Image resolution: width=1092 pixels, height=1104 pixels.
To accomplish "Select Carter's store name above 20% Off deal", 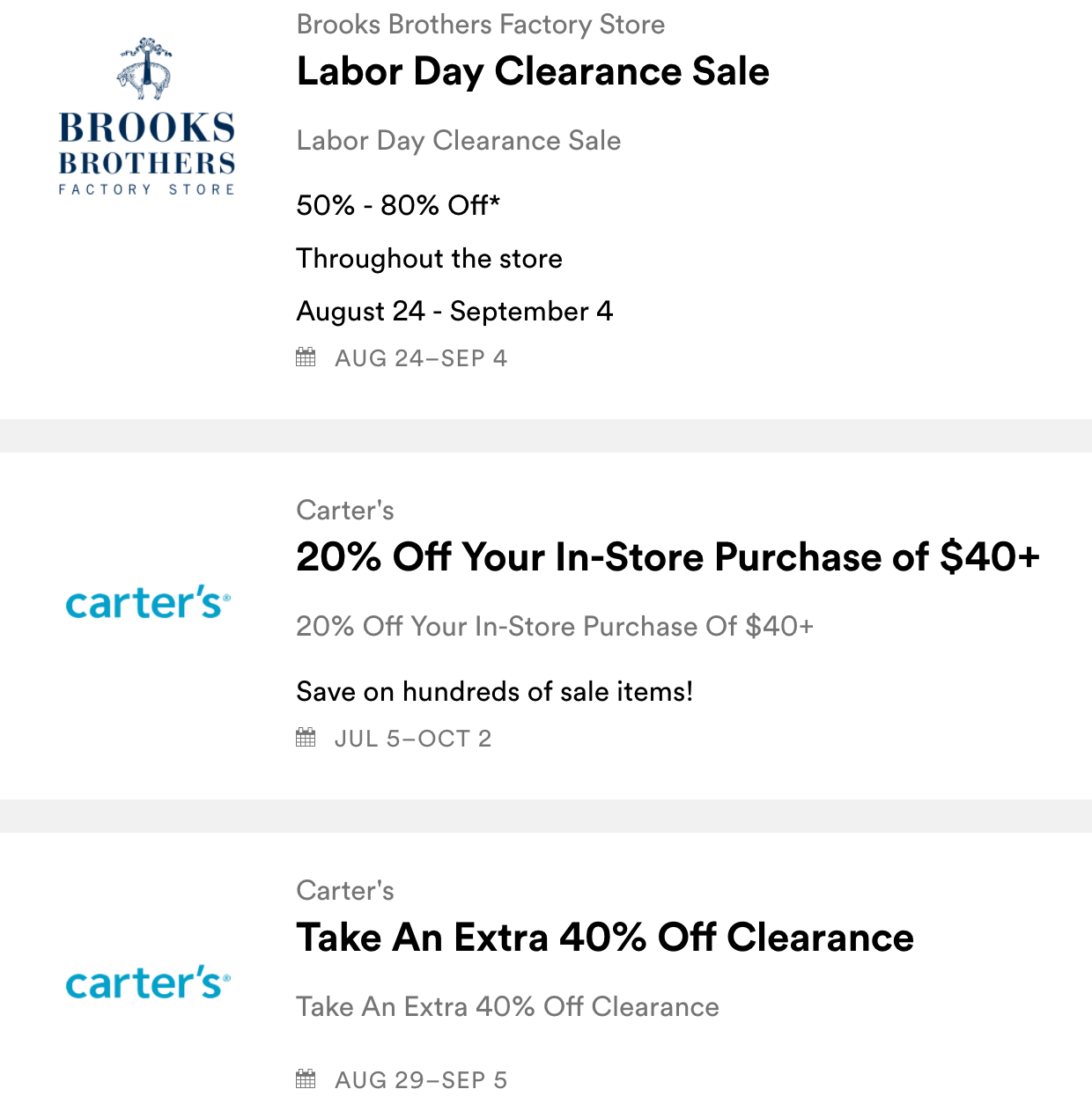I will pyautogui.click(x=345, y=511).
